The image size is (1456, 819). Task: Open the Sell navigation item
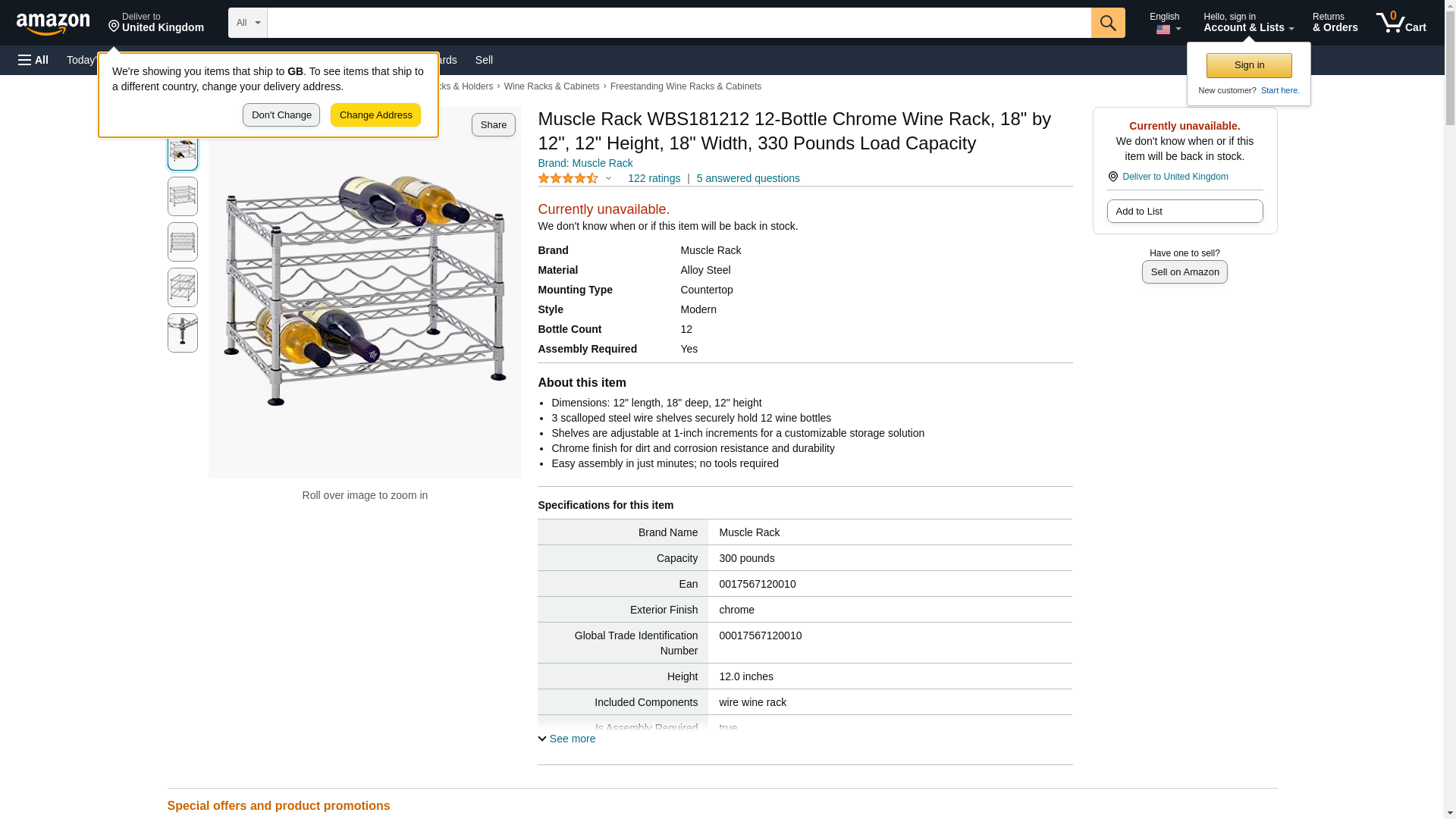(x=484, y=60)
